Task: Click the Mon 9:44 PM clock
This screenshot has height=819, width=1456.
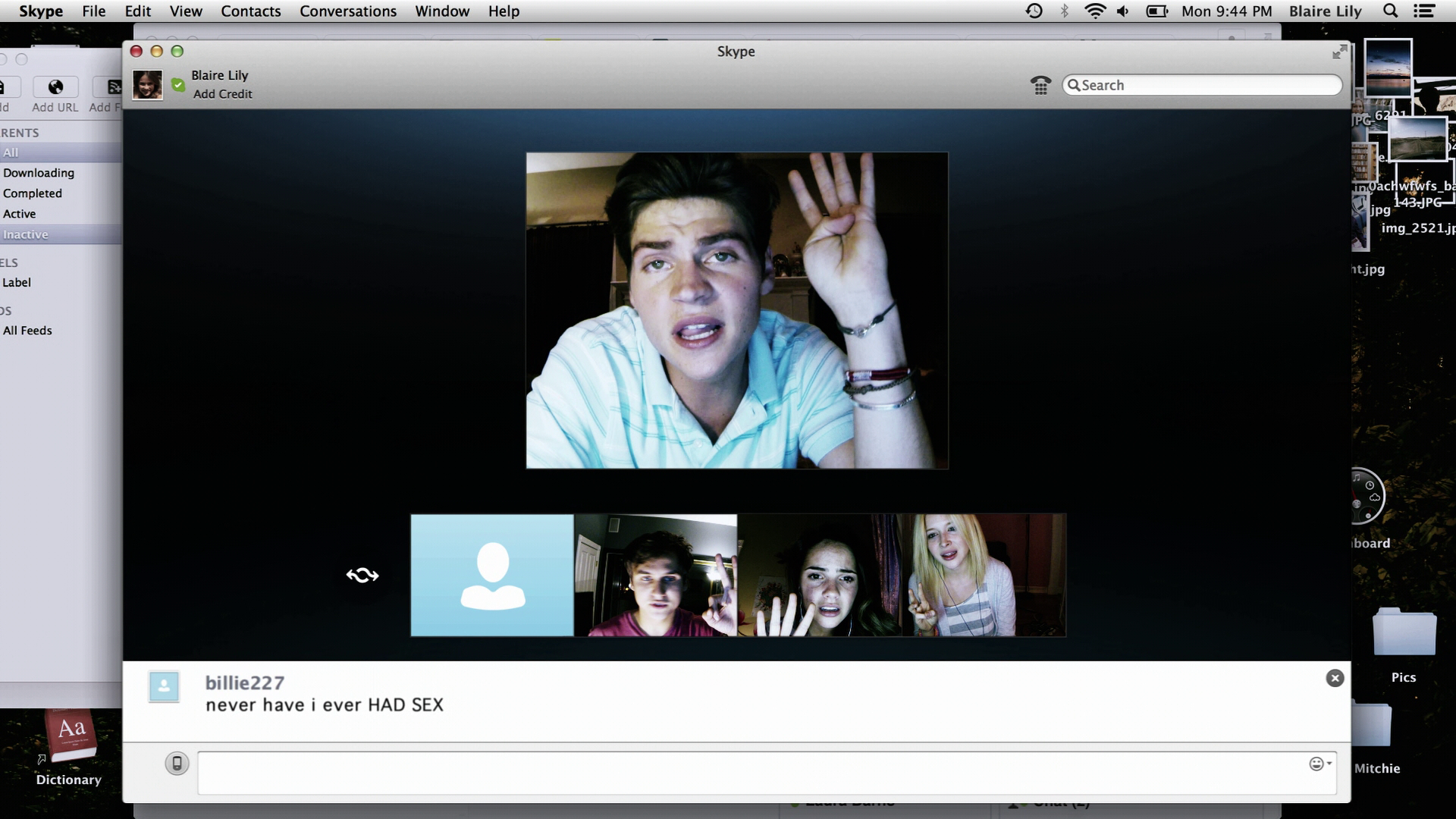Action: click(x=1226, y=11)
